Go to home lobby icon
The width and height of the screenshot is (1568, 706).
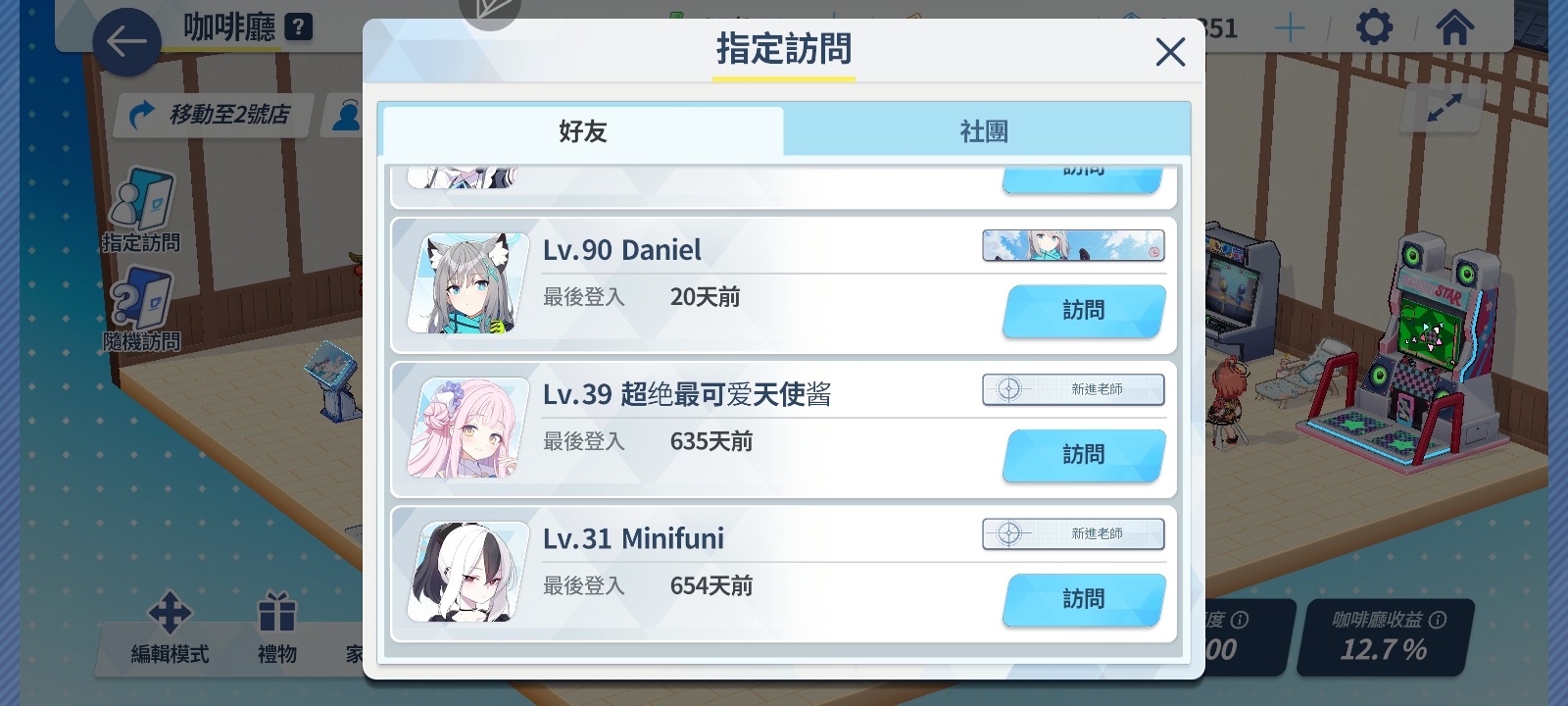[1455, 27]
